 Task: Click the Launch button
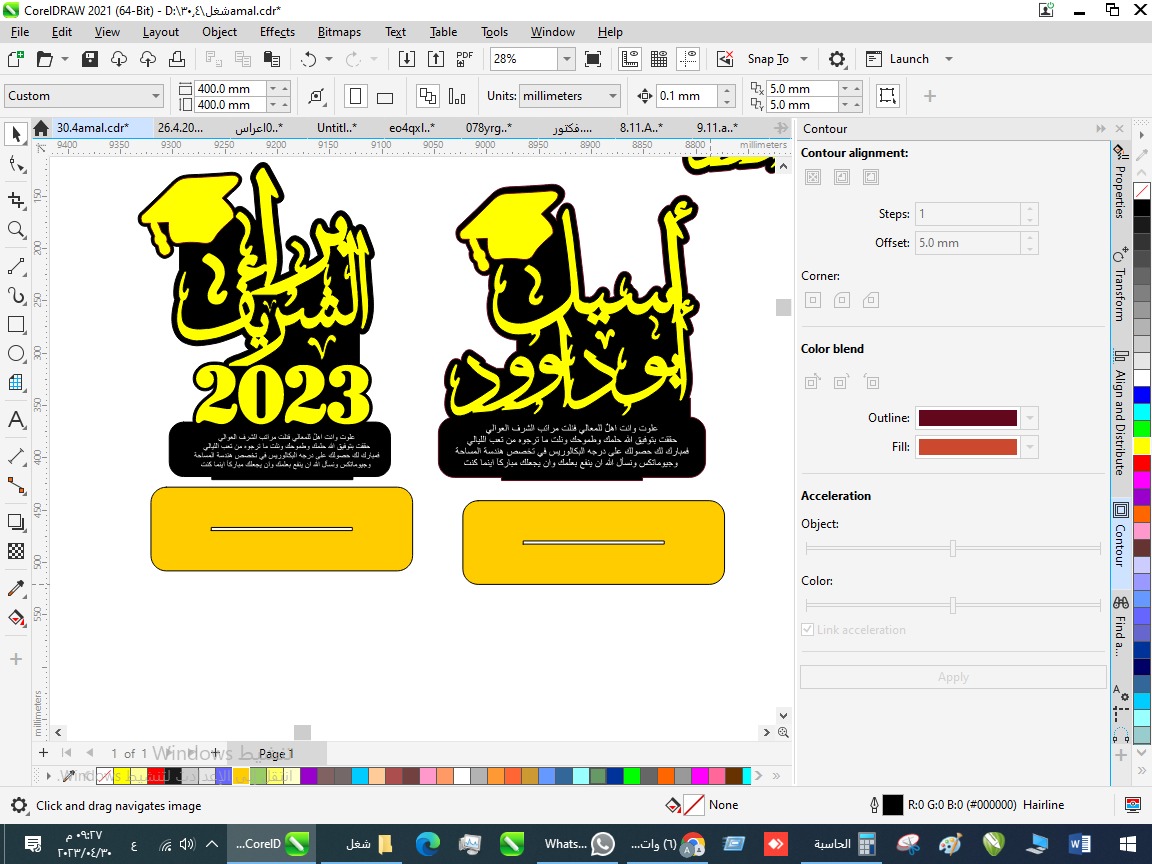click(x=908, y=59)
